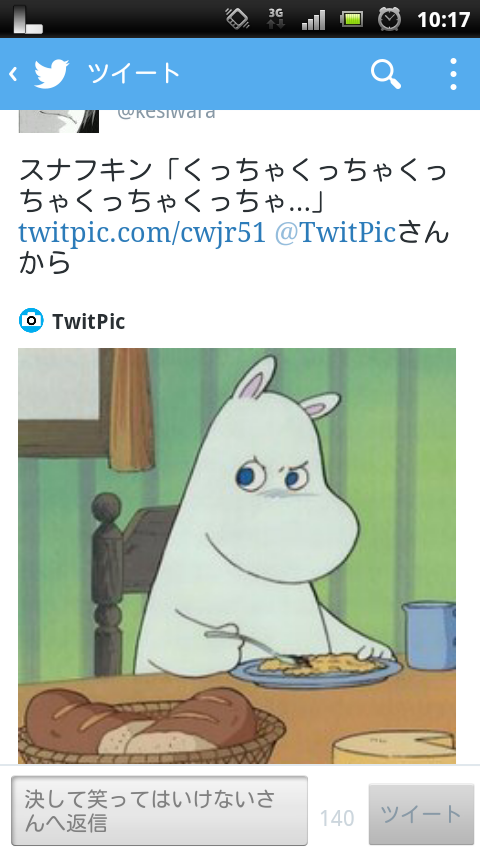Open the twitpic.com/cwjr51 link
Screen dimensions: 480x854
pos(142,233)
